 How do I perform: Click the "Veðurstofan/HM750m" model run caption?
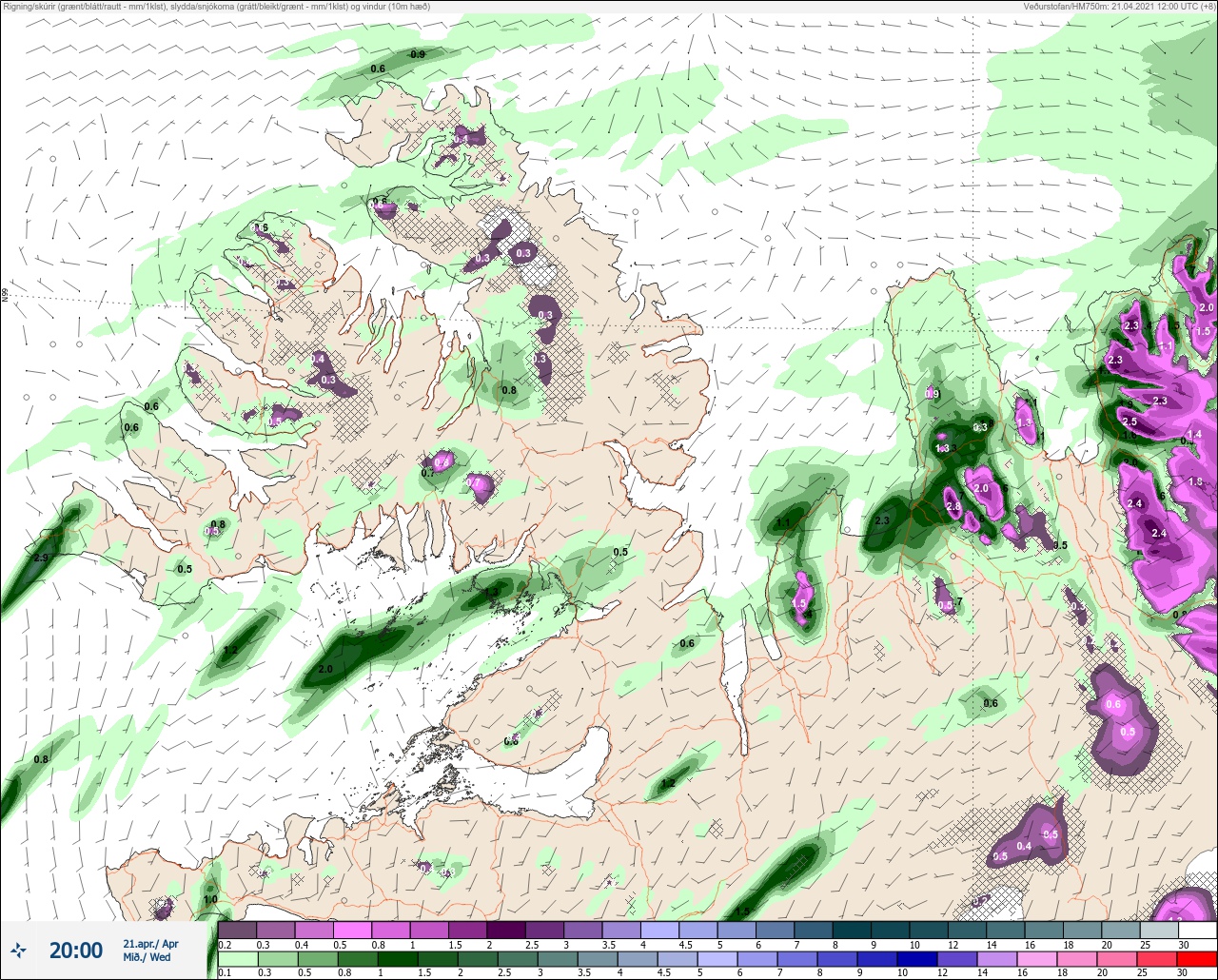pyautogui.click(x=1119, y=7)
